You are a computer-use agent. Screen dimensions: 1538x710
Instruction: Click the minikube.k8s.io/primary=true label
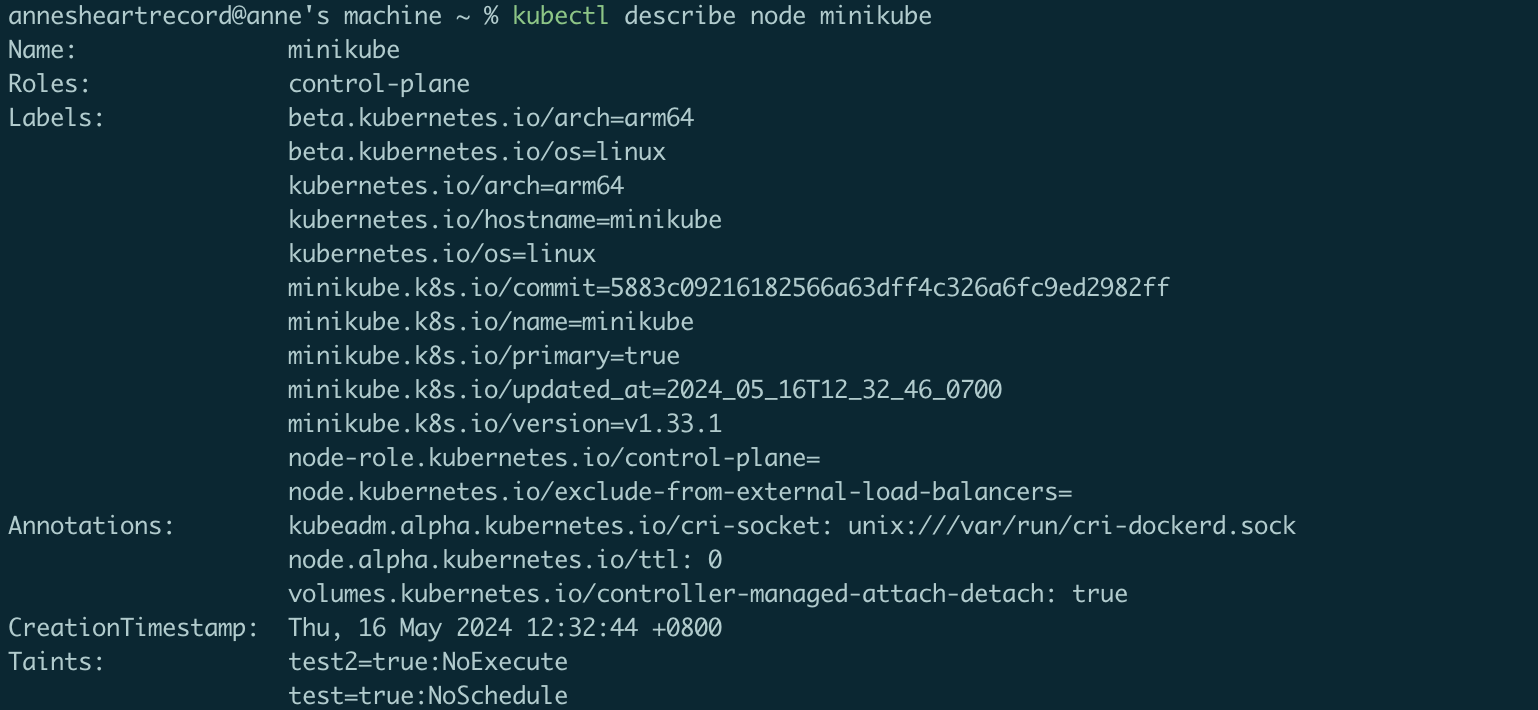[483, 356]
